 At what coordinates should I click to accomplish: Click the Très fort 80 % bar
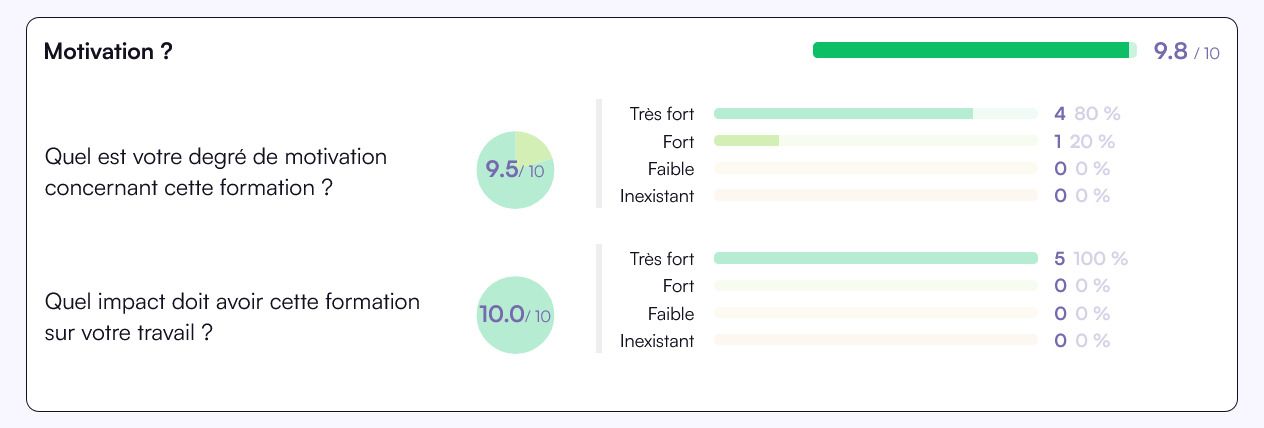pyautogui.click(x=876, y=114)
